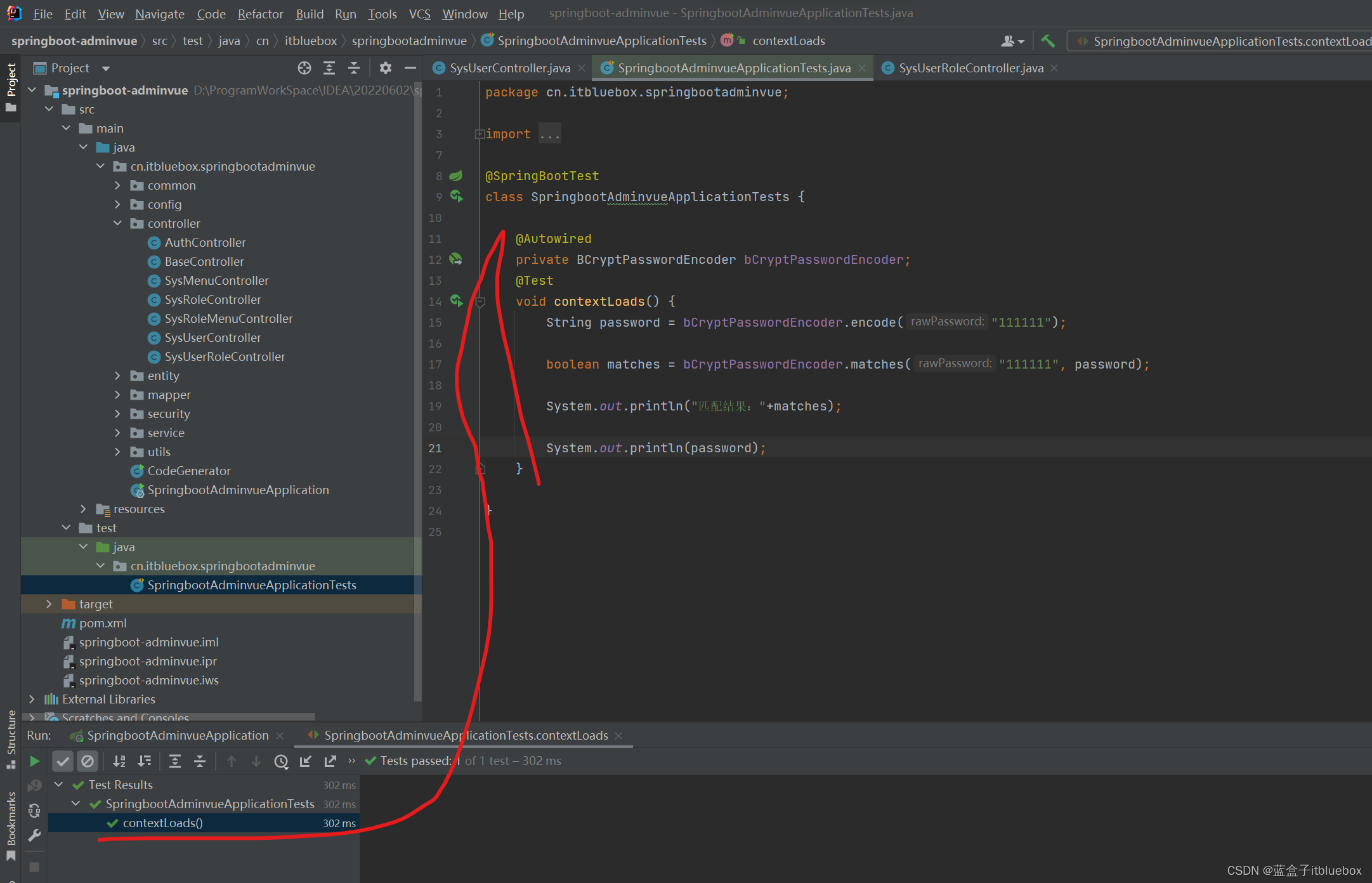
Task: Click Import Tests from File icon
Action: click(306, 761)
